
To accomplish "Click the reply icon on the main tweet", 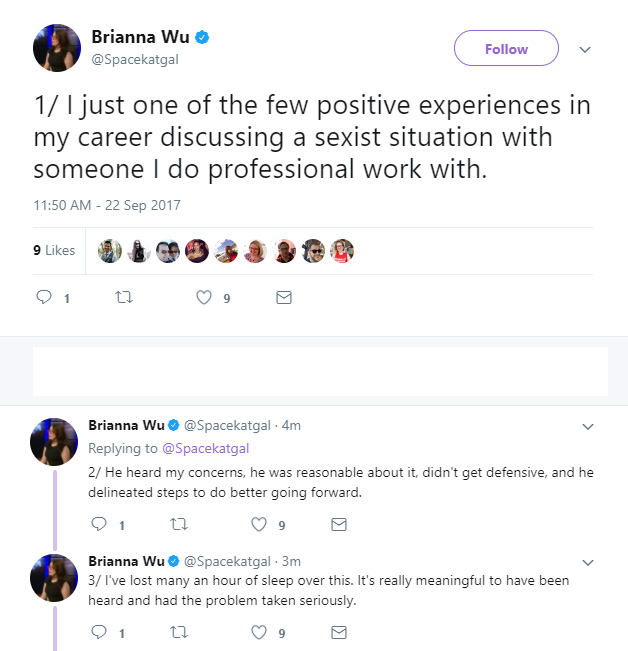I will pos(44,297).
